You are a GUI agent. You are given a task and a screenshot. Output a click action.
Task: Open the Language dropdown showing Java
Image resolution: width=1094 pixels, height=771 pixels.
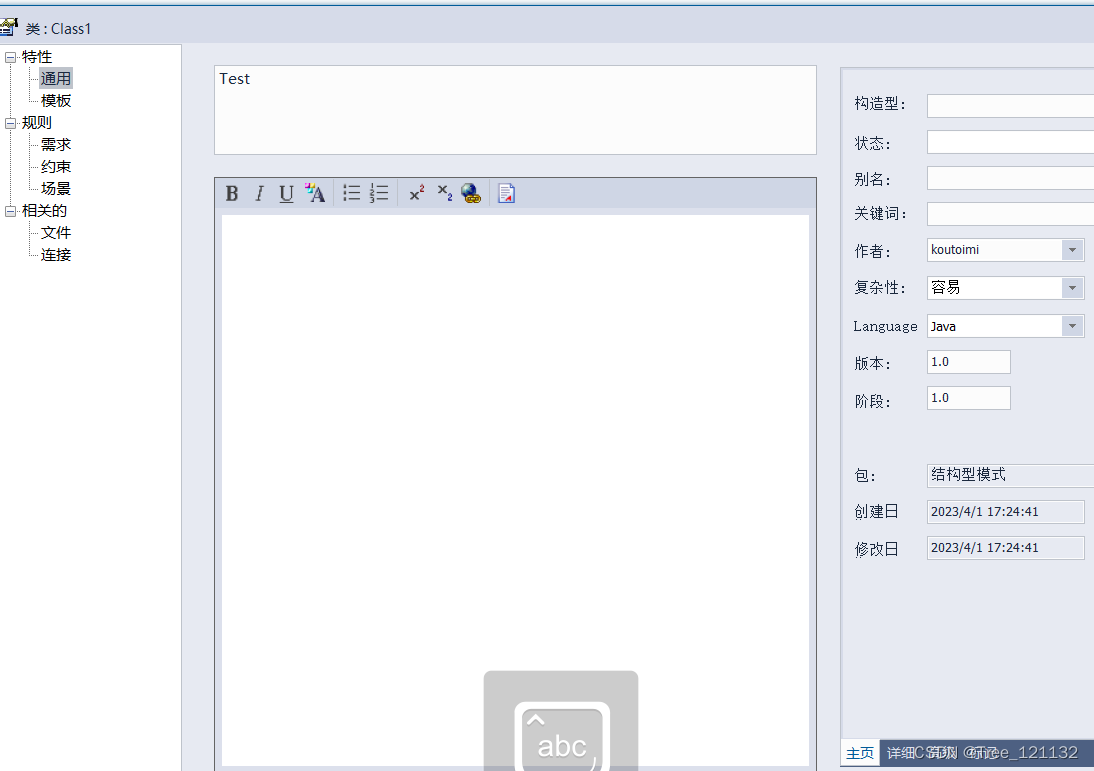click(1072, 326)
